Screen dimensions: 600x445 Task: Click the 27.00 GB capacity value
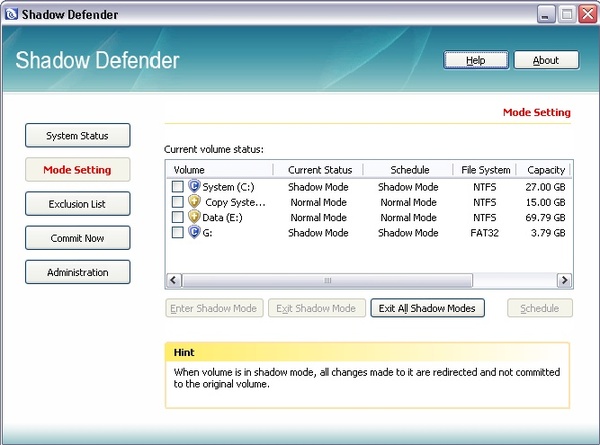545,187
